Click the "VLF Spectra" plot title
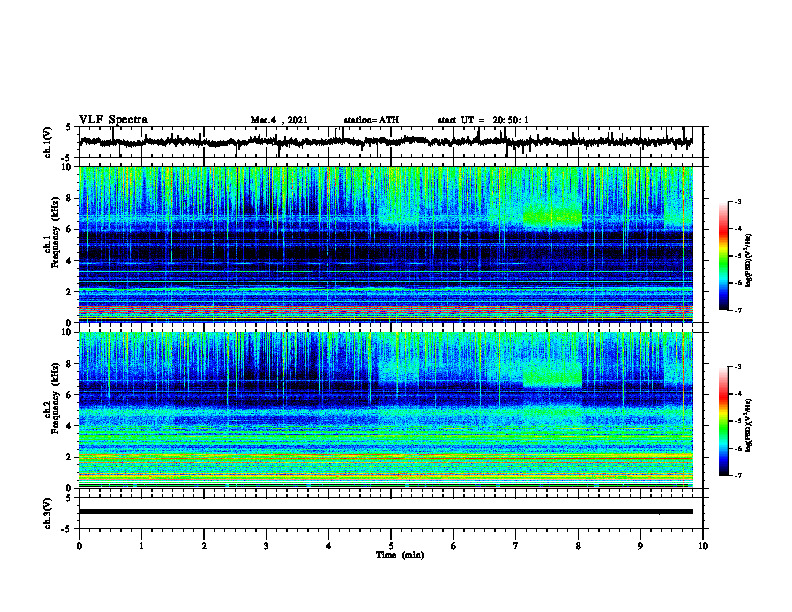The image size is (792, 612). pyautogui.click(x=113, y=120)
